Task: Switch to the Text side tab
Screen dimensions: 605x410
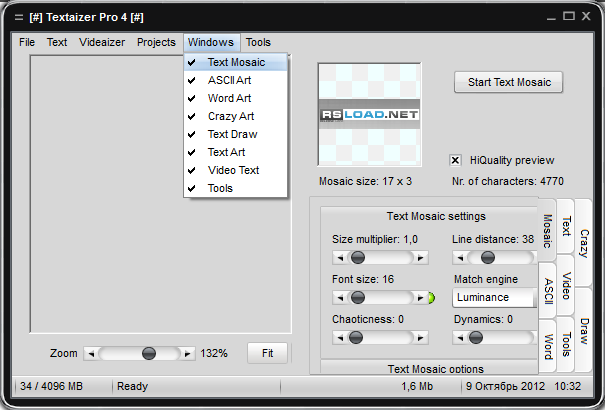Action: point(566,226)
